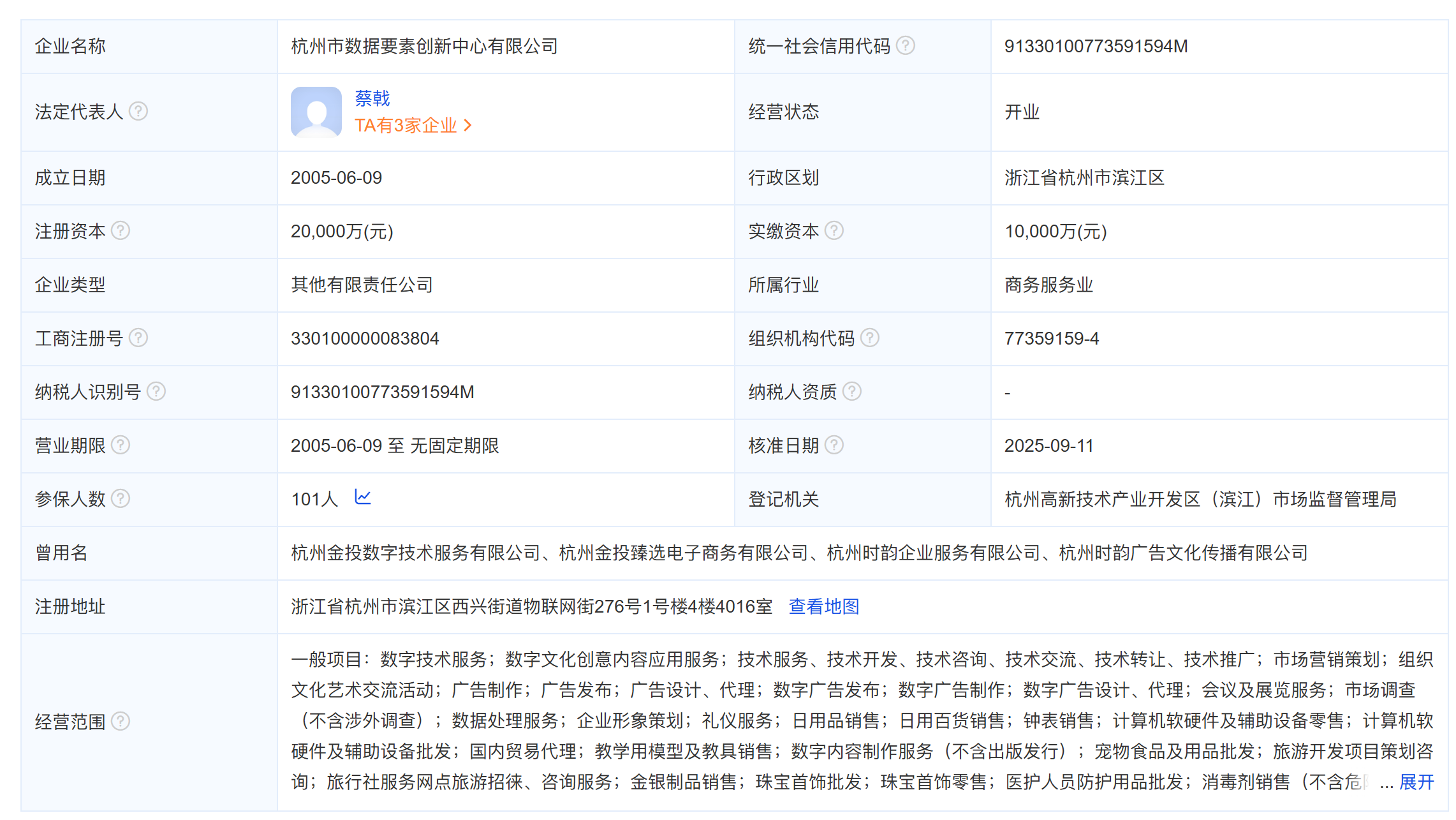Image resolution: width=1456 pixels, height=820 pixels.
Task: Click help icon beside 经营范围
Action: (x=121, y=721)
